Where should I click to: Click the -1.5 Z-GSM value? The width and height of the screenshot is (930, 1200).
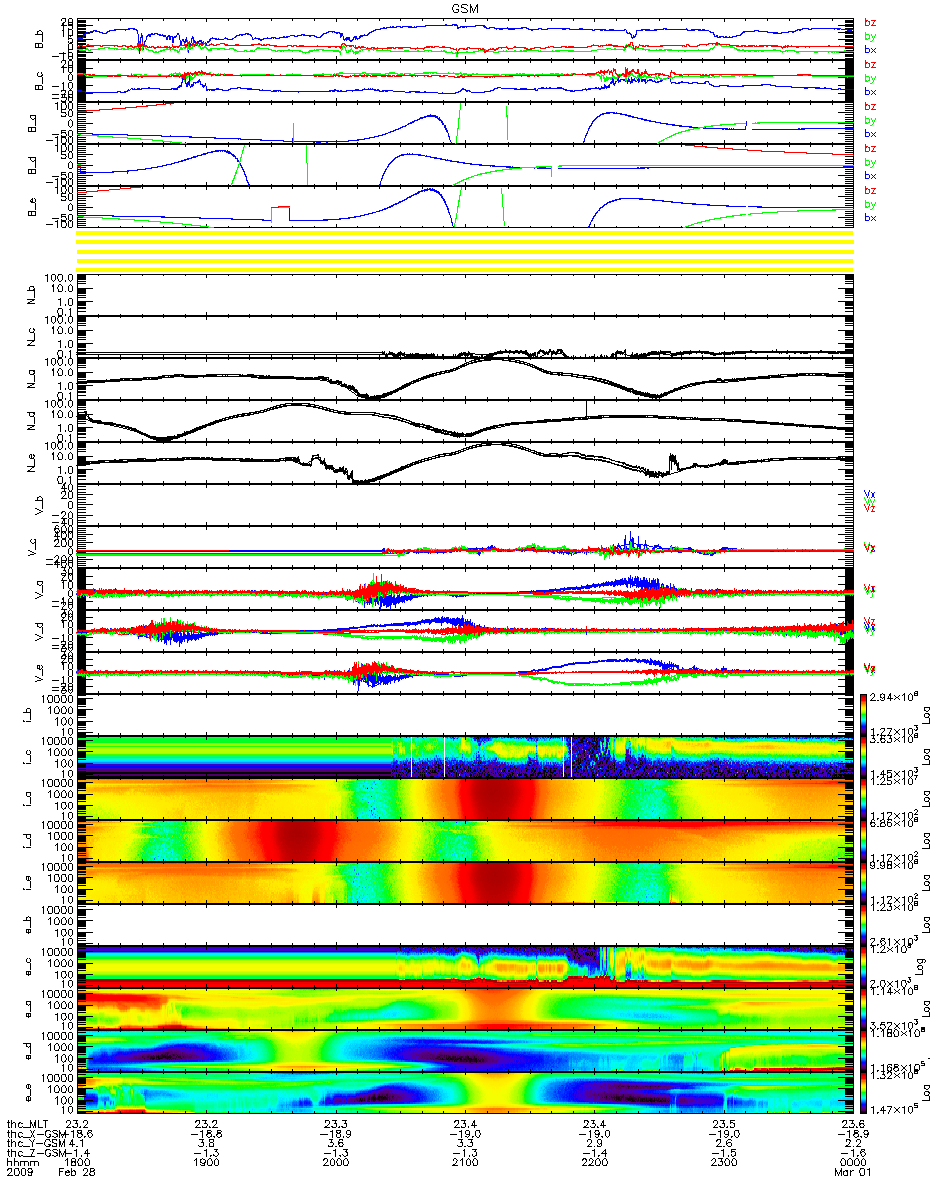click(722, 1154)
